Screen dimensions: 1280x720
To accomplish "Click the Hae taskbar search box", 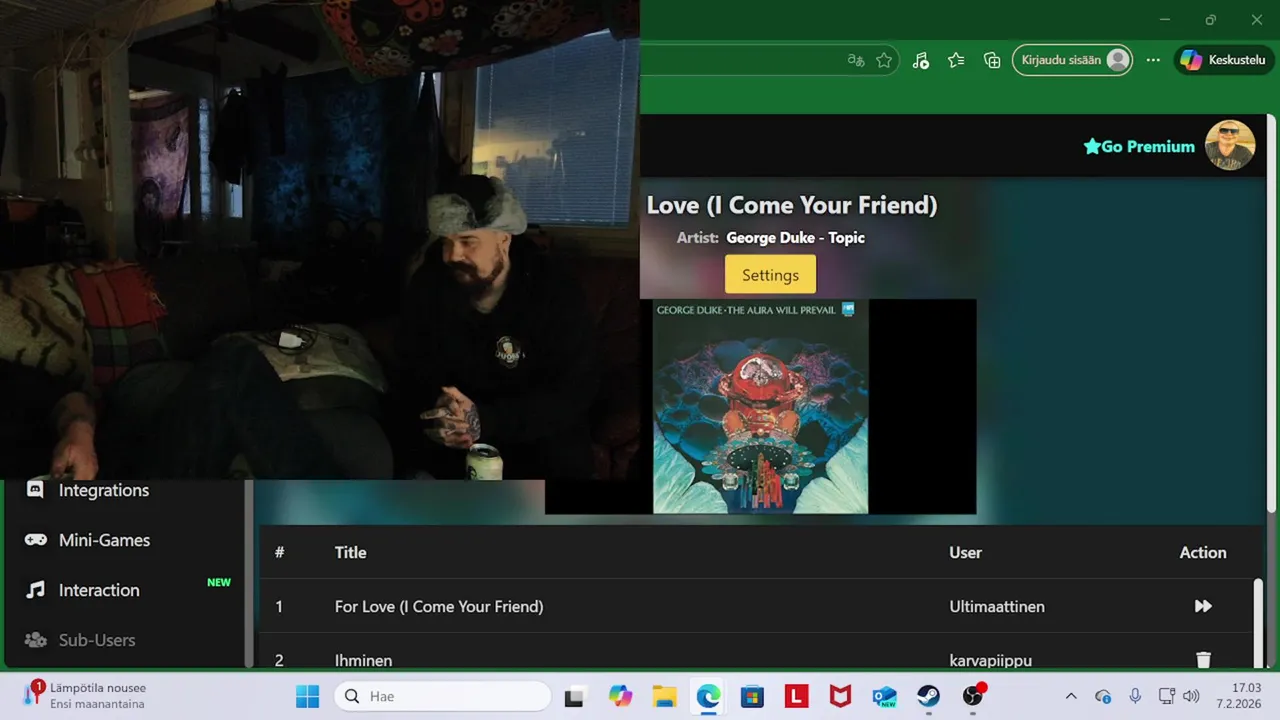I will 442,696.
